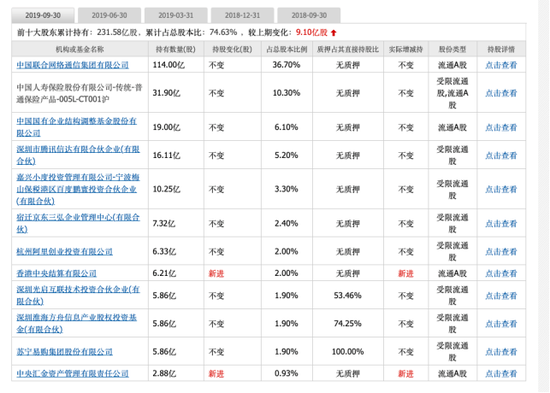Open link 中央汇金资产管理有限责任公司
Image resolution: width=550 pixels, height=393 pixels.
[x=73, y=374]
